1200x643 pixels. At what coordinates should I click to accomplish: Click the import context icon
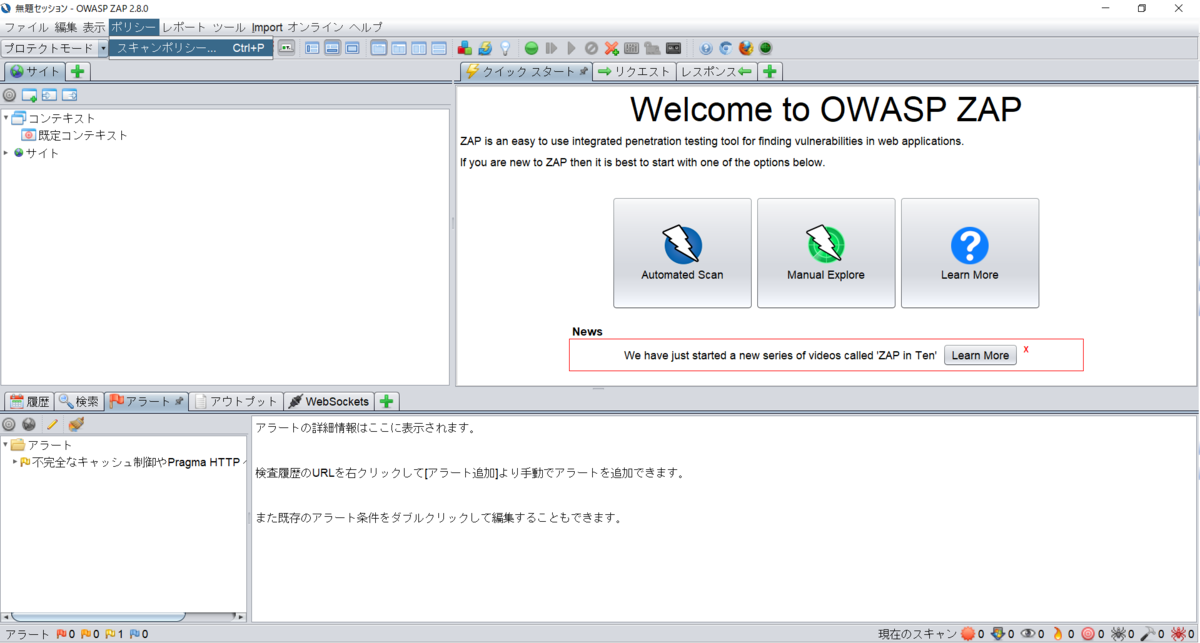pos(49,95)
